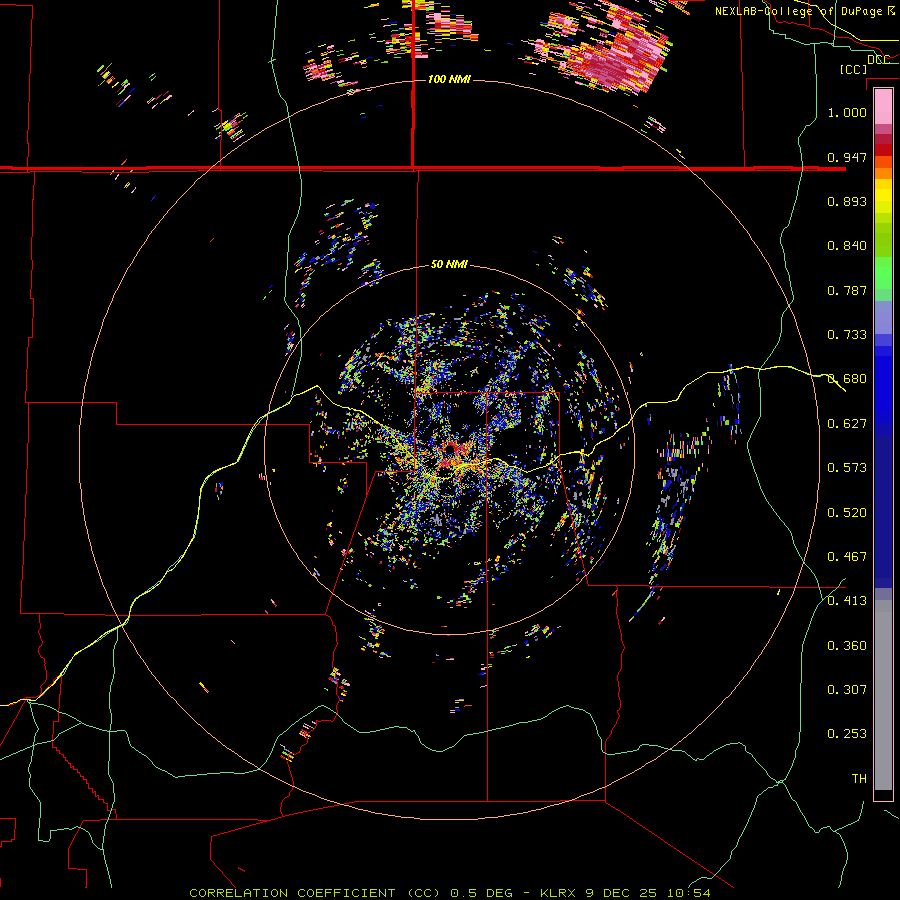The height and width of the screenshot is (900, 900).
Task: Click the 0.360 legend value
Action: (847, 646)
